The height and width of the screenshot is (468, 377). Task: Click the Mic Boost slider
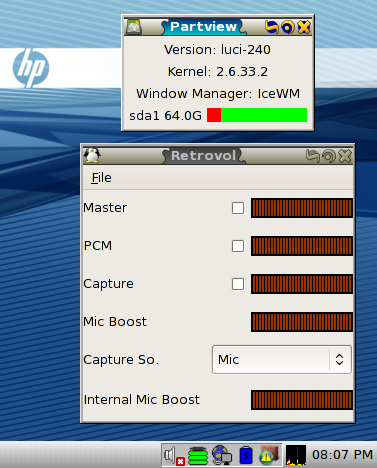click(x=302, y=322)
